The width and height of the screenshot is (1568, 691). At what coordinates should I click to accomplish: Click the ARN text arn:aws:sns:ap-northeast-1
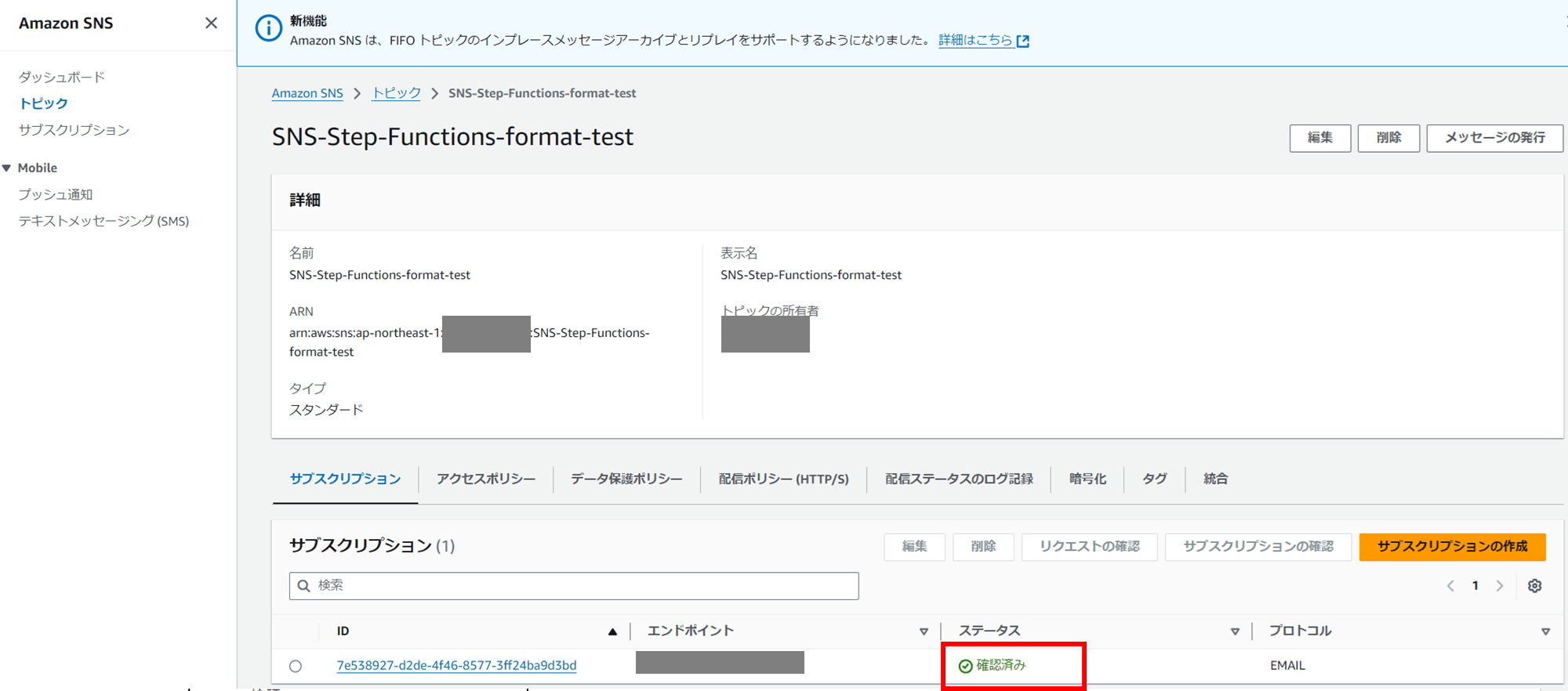coord(365,333)
